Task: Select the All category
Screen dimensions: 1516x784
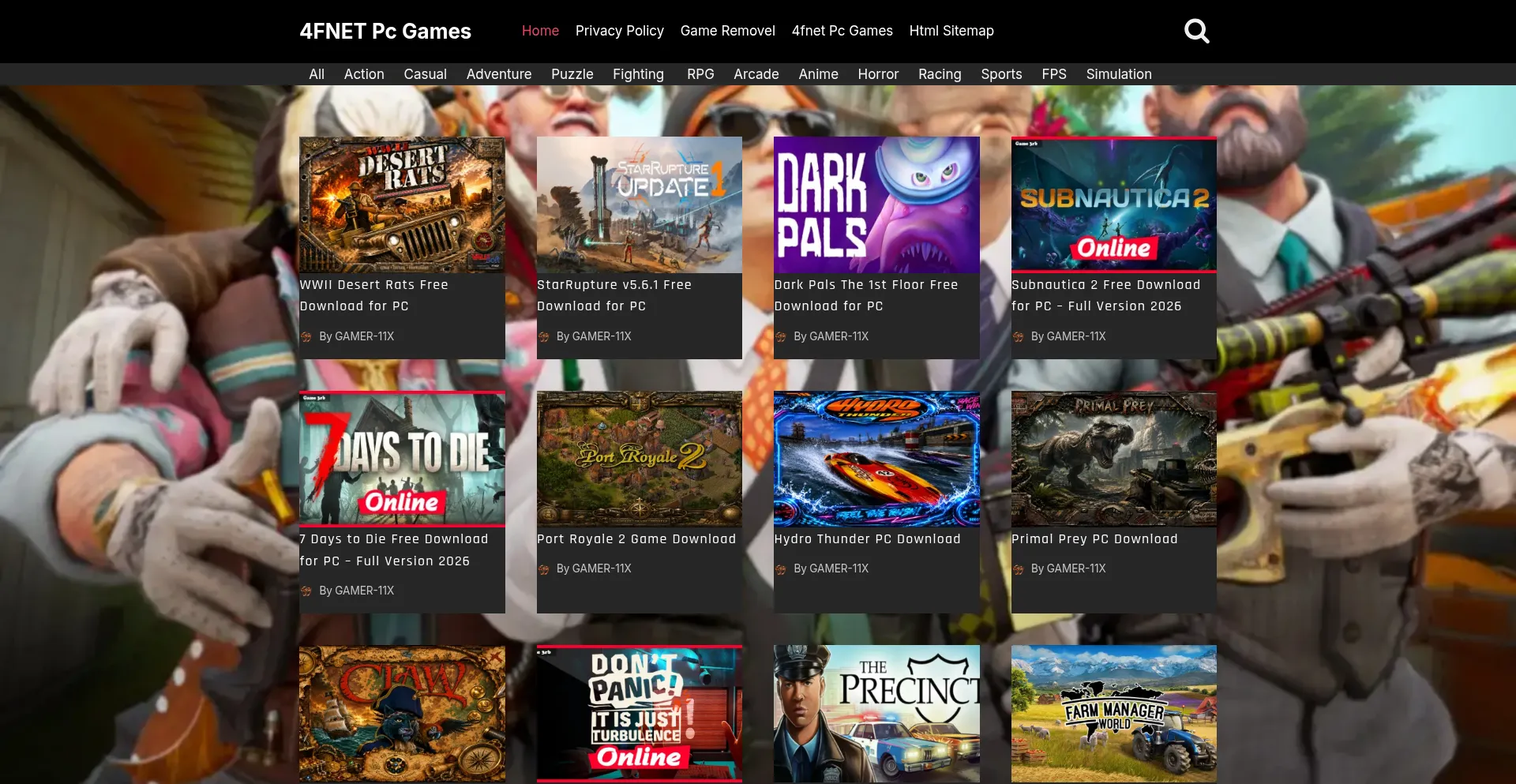Action: click(x=317, y=74)
